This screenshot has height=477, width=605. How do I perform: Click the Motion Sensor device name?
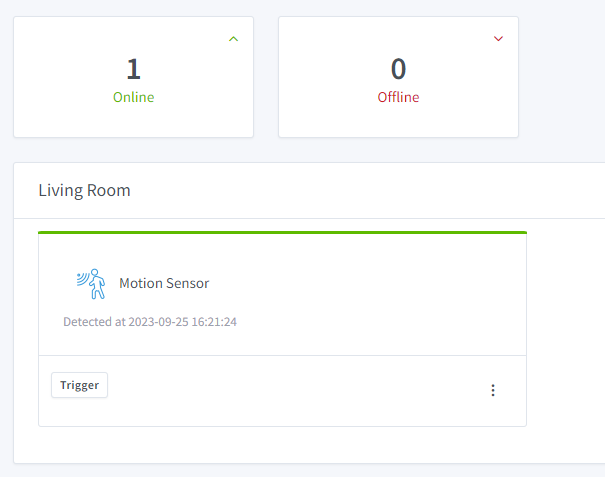point(164,283)
